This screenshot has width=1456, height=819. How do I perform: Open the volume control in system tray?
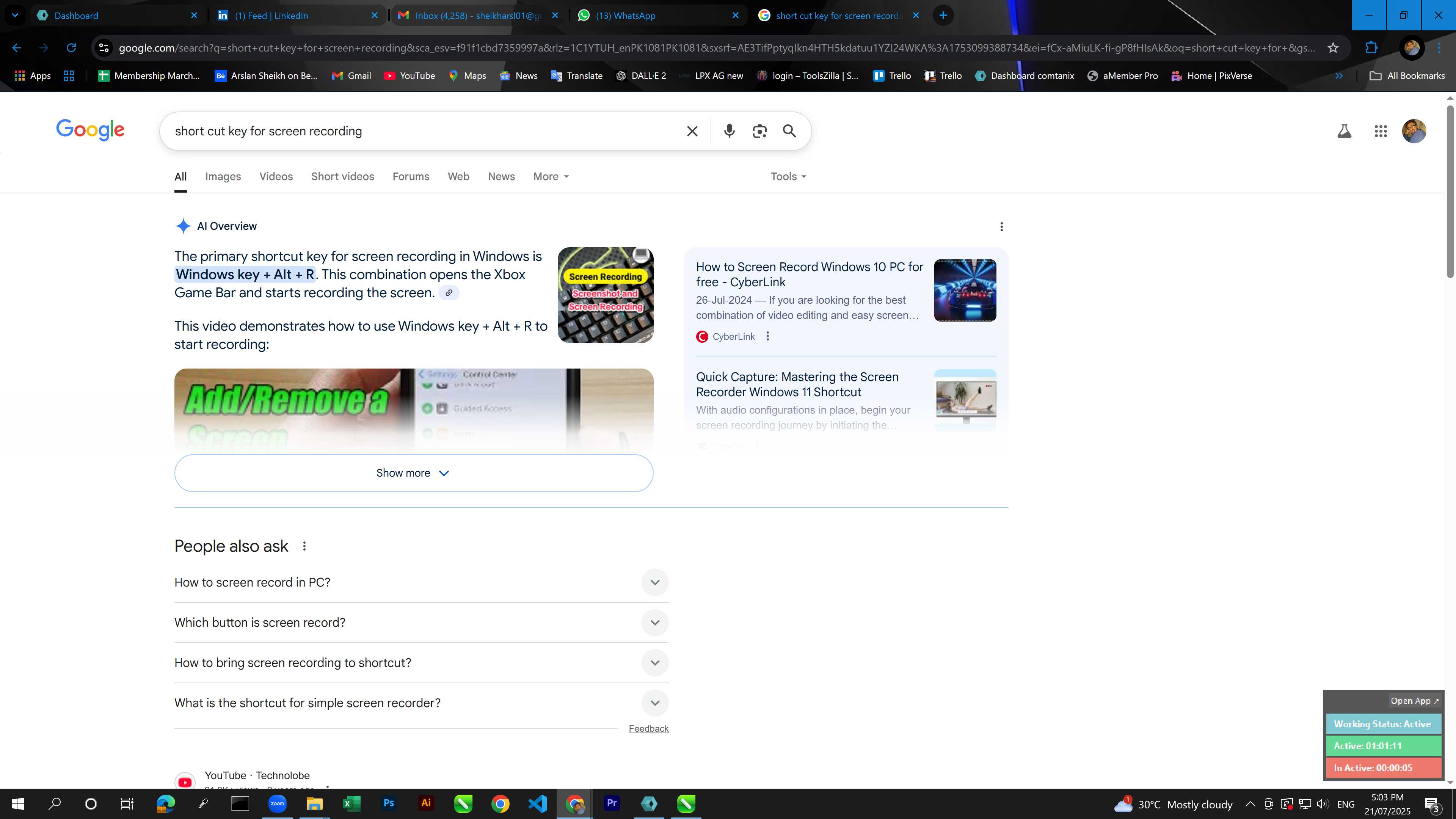coord(1323,804)
